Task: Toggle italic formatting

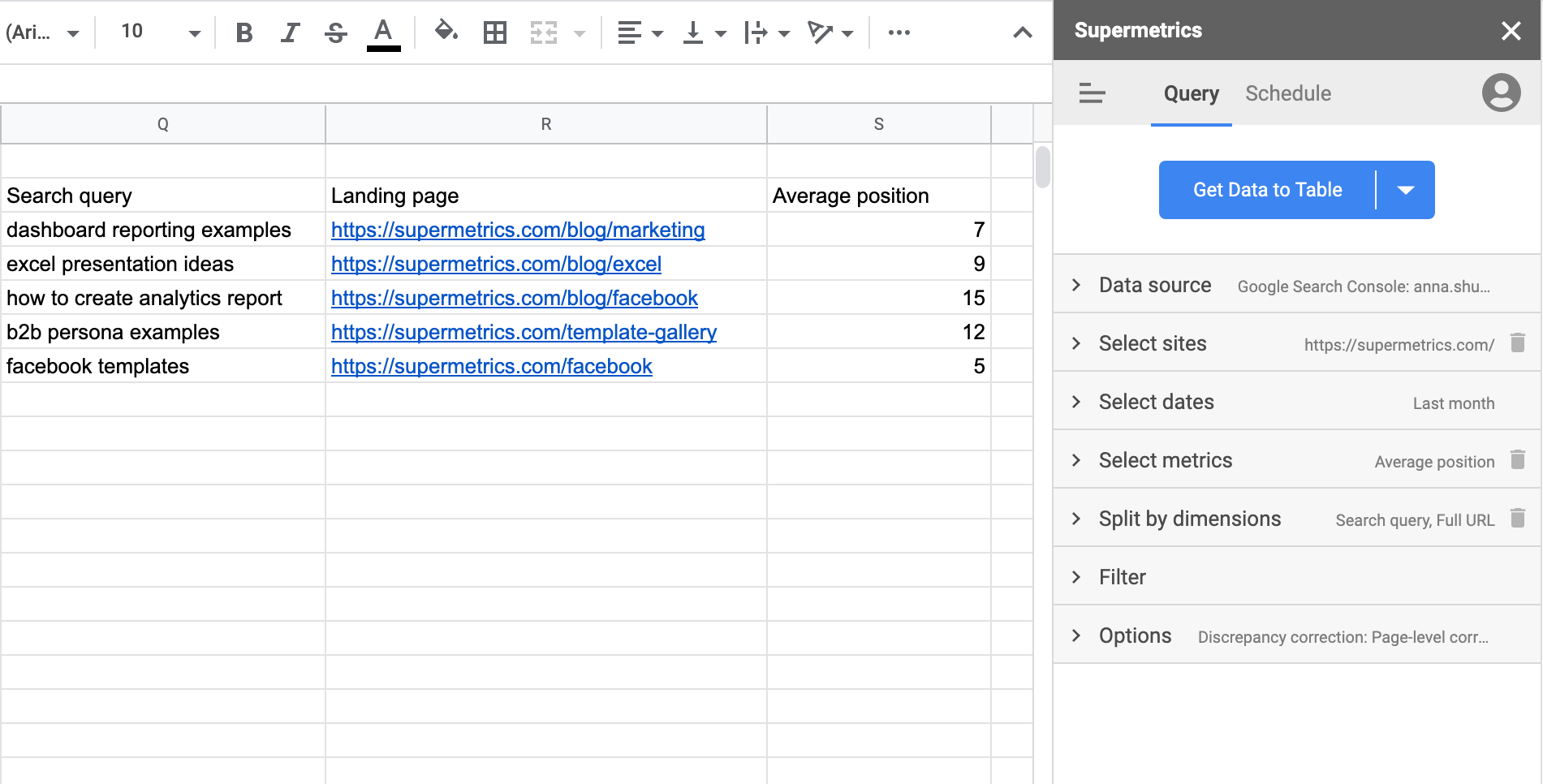Action: [x=290, y=32]
